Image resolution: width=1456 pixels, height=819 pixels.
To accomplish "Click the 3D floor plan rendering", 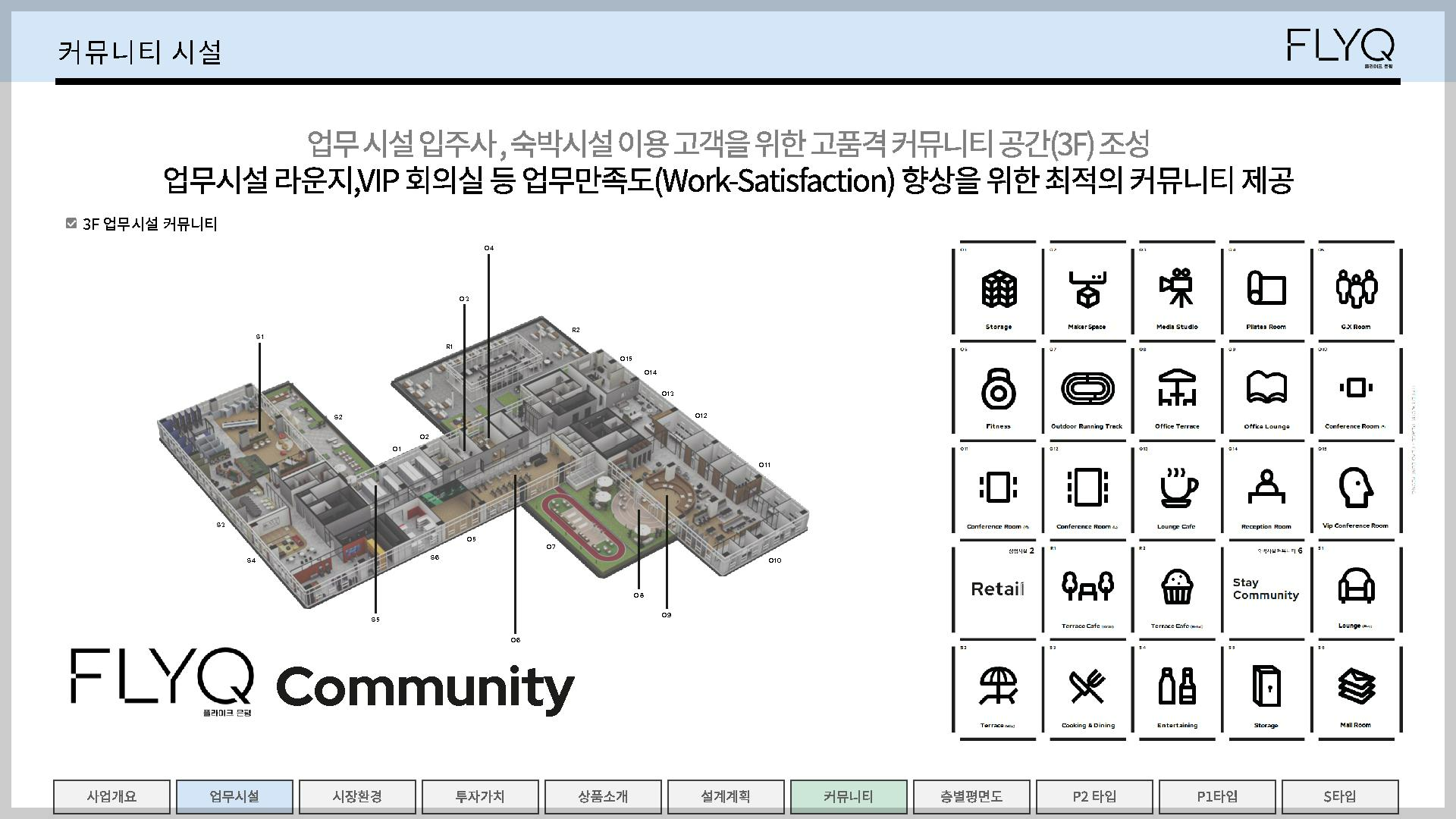I will pos(482,461).
